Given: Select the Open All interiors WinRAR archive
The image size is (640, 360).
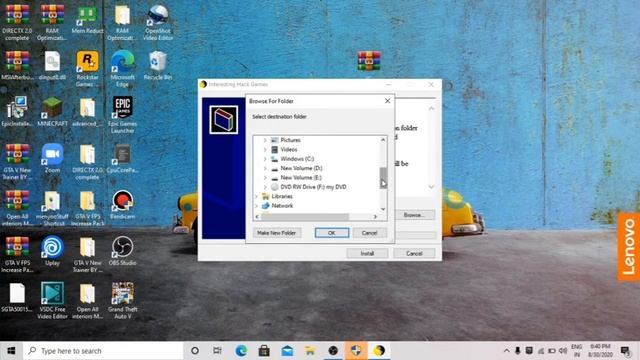Looking at the screenshot, I should (17, 201).
